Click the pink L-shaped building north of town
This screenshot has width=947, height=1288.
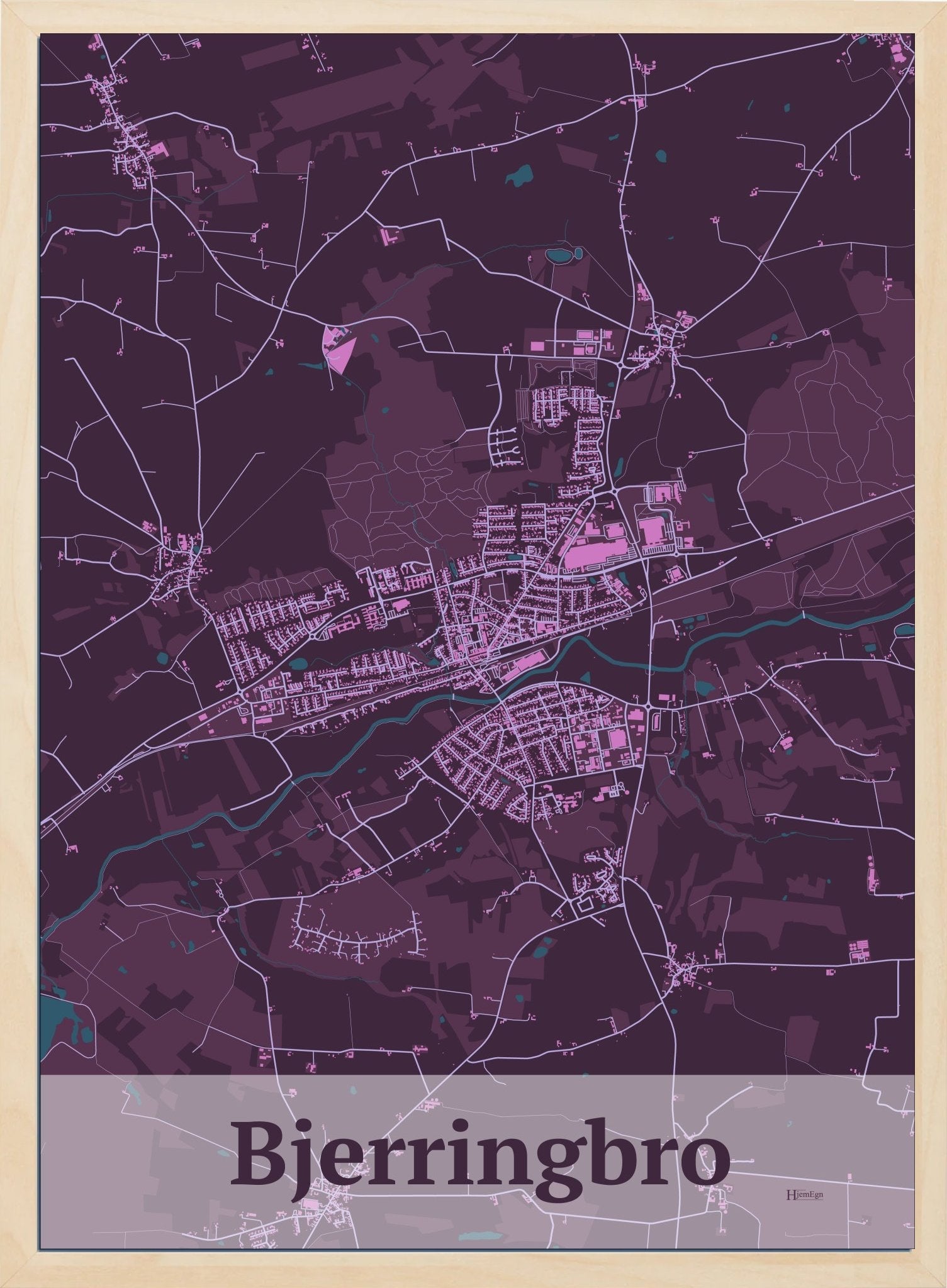[x=389, y=236]
